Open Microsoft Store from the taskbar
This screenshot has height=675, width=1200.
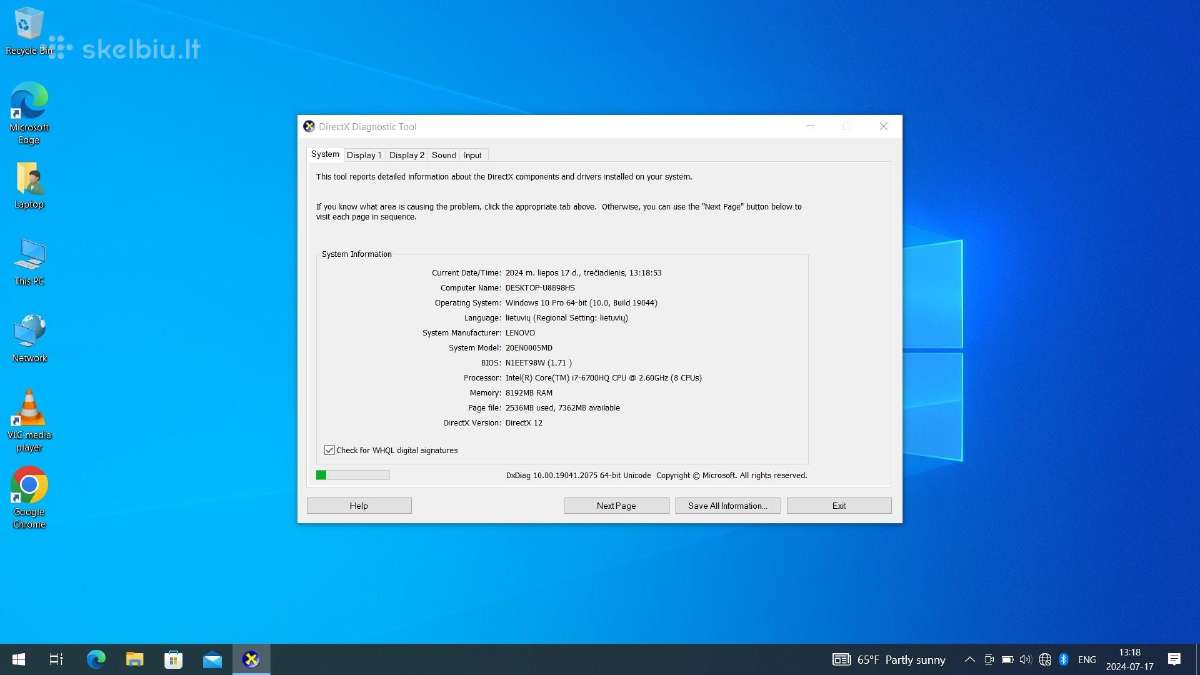tap(174, 659)
